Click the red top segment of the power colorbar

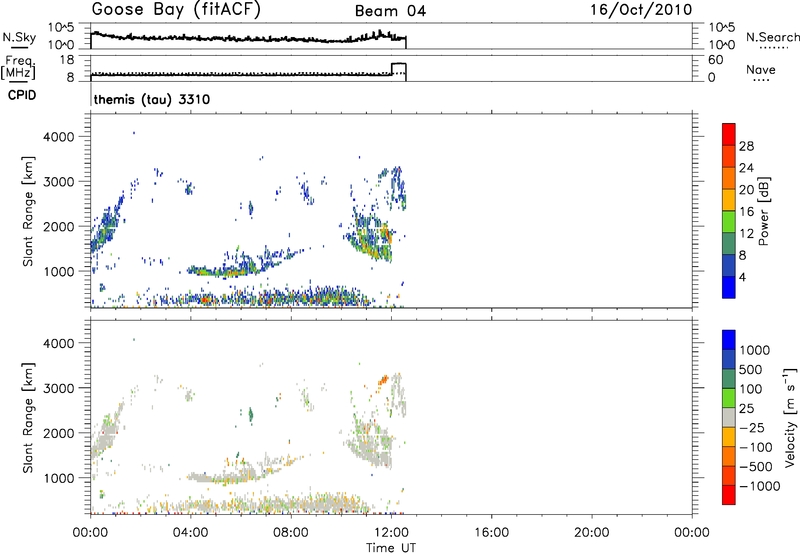click(729, 134)
